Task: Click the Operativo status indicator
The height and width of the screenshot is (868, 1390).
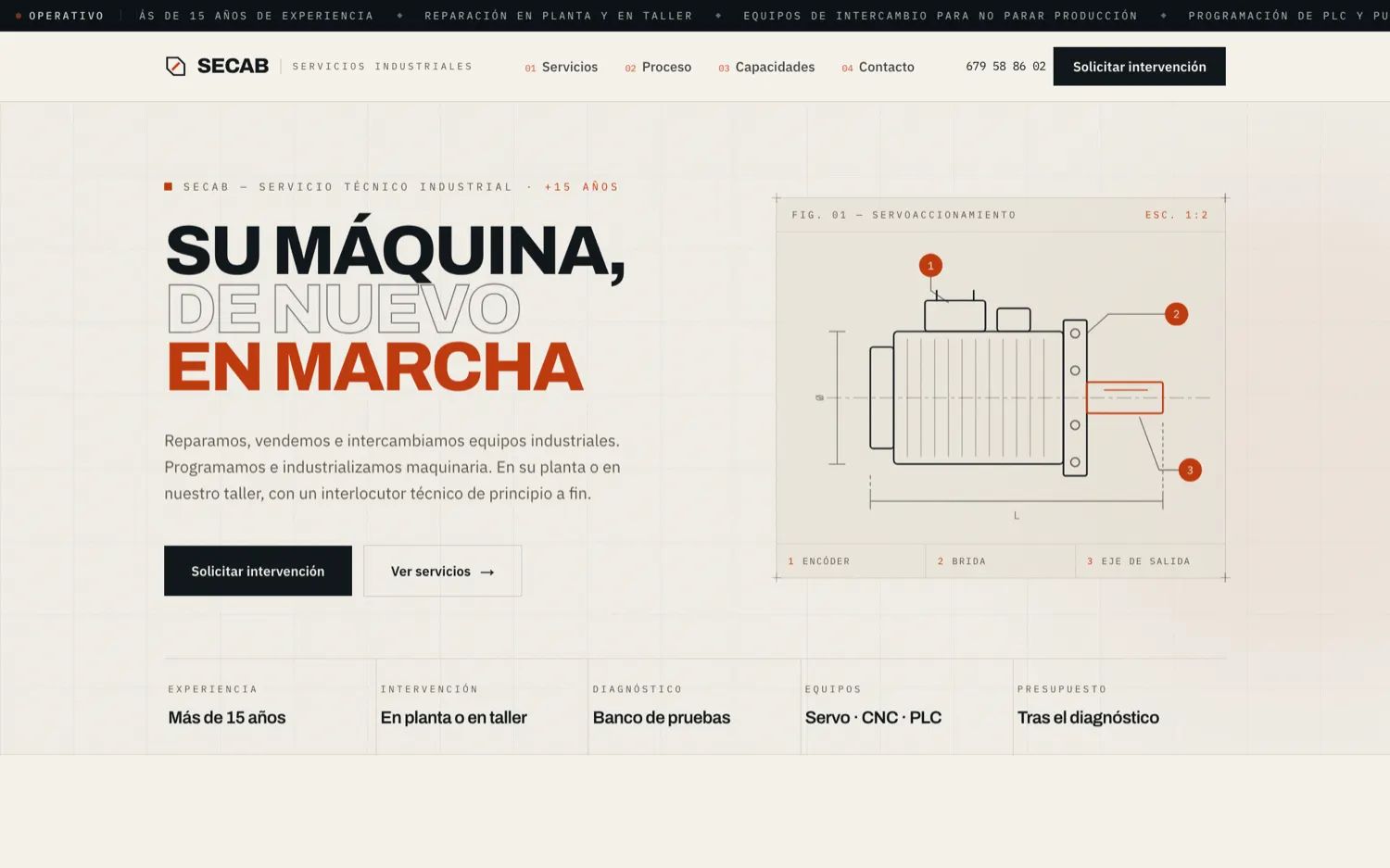Action: tap(59, 16)
